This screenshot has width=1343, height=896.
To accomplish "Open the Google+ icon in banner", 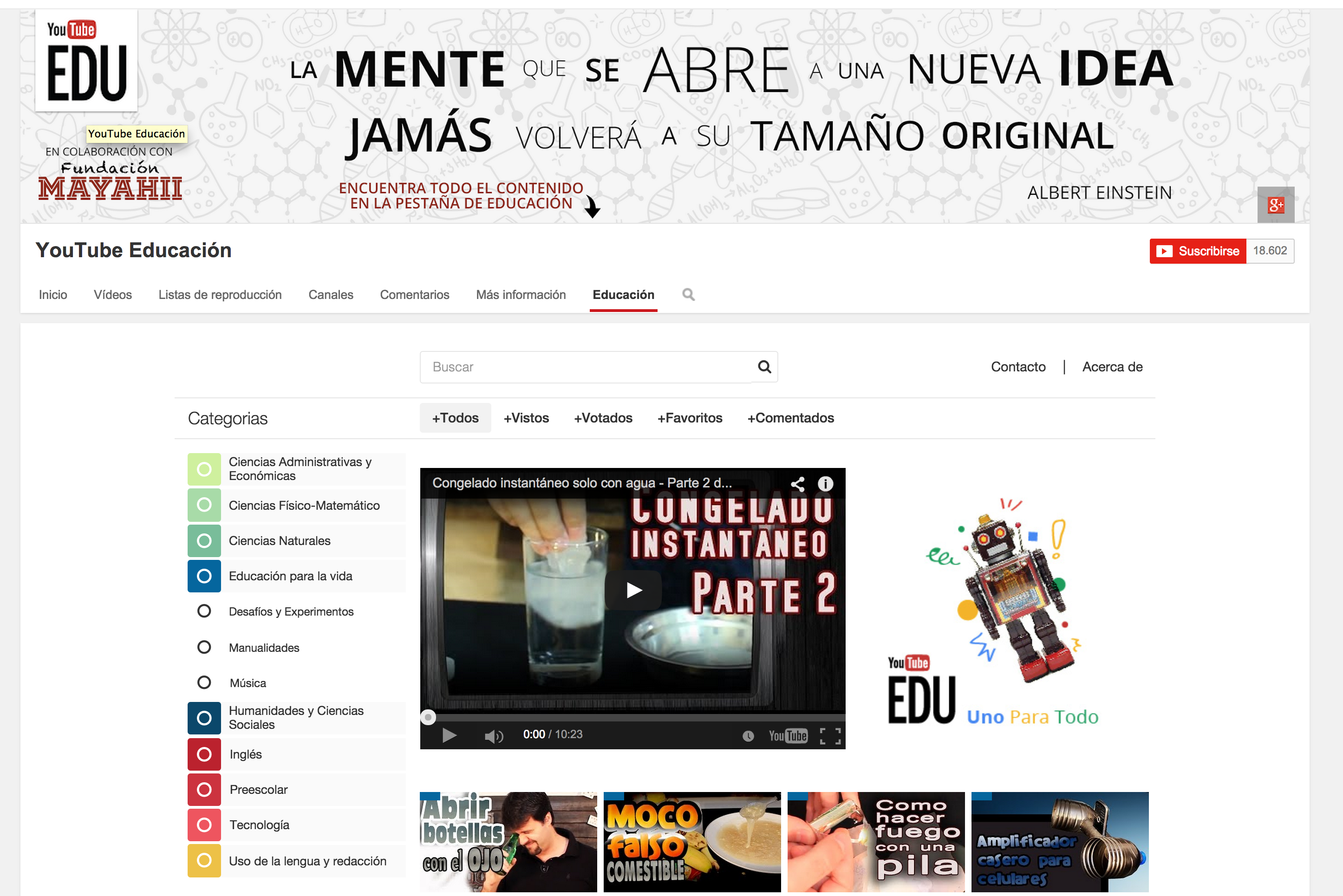I will pyautogui.click(x=1276, y=205).
